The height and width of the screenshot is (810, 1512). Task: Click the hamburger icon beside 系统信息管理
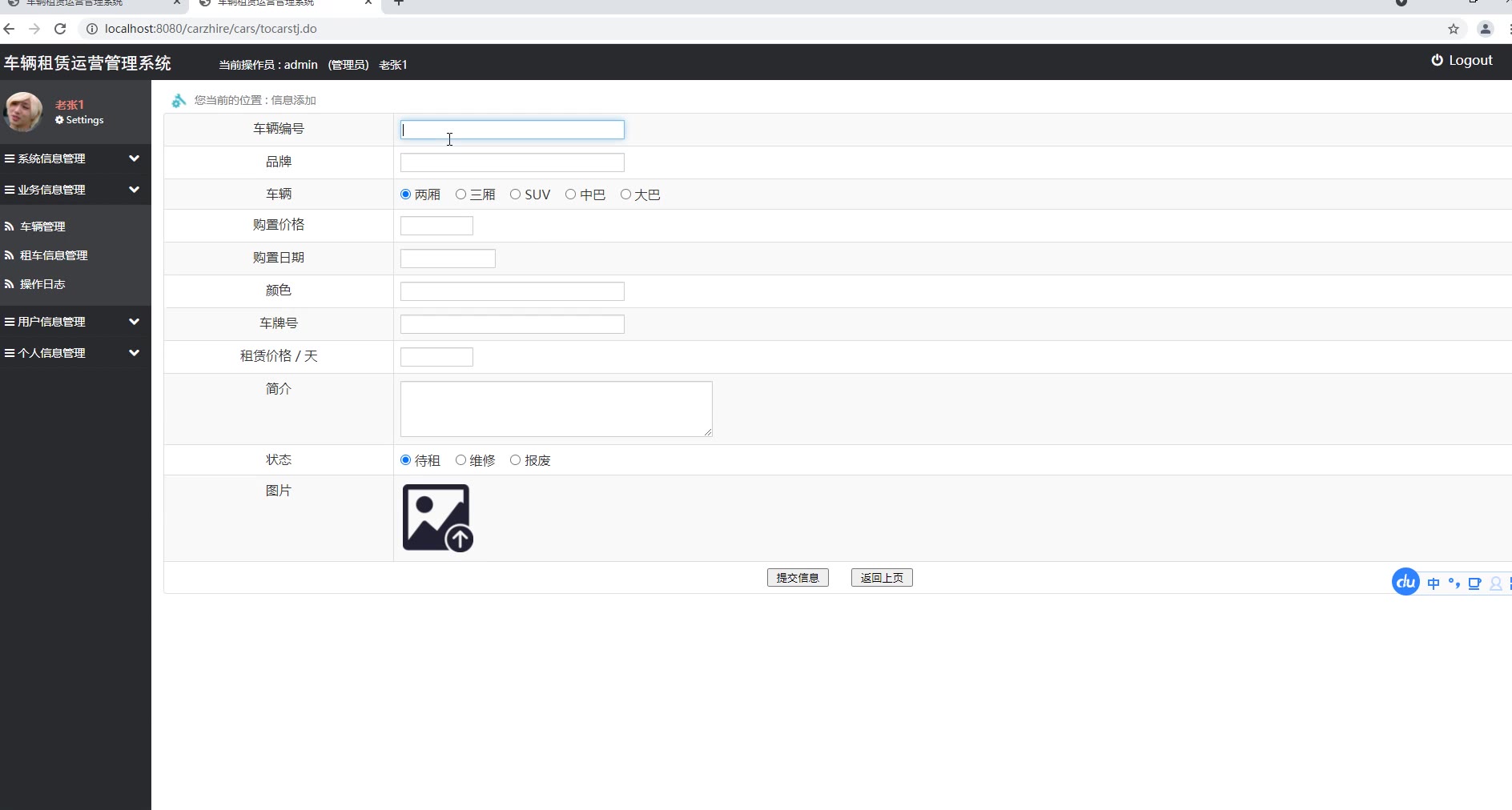pyautogui.click(x=10, y=158)
